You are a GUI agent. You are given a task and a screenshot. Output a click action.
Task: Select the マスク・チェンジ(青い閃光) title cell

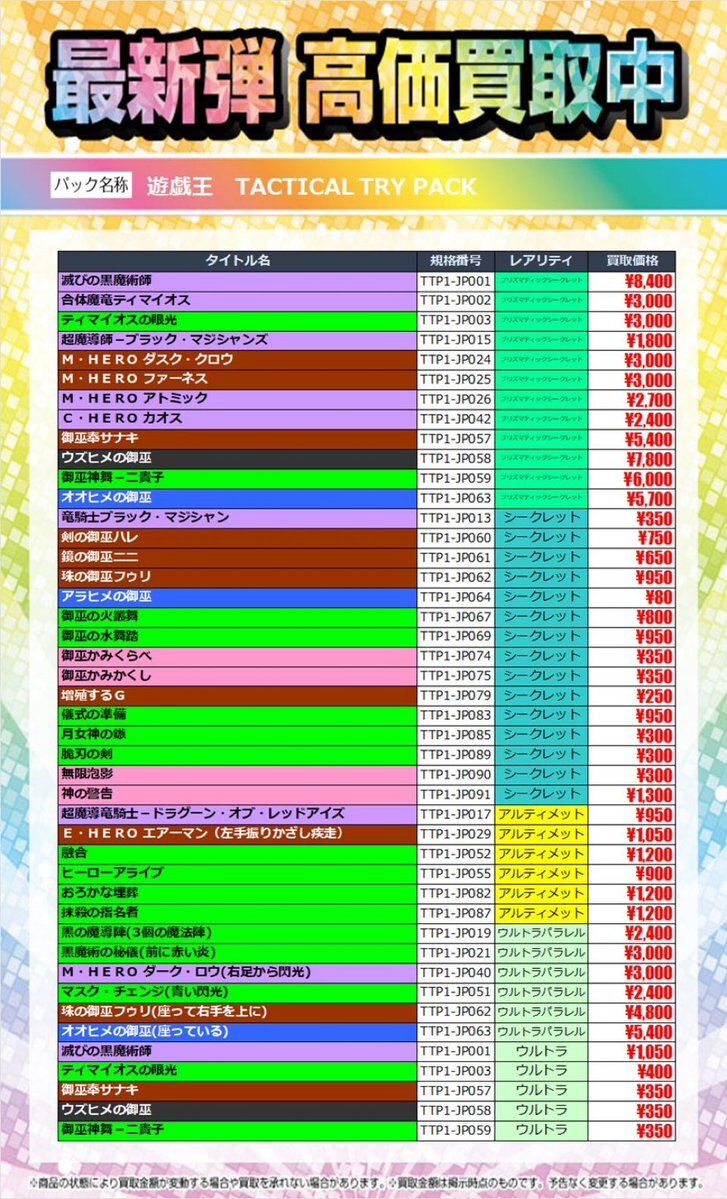237,993
